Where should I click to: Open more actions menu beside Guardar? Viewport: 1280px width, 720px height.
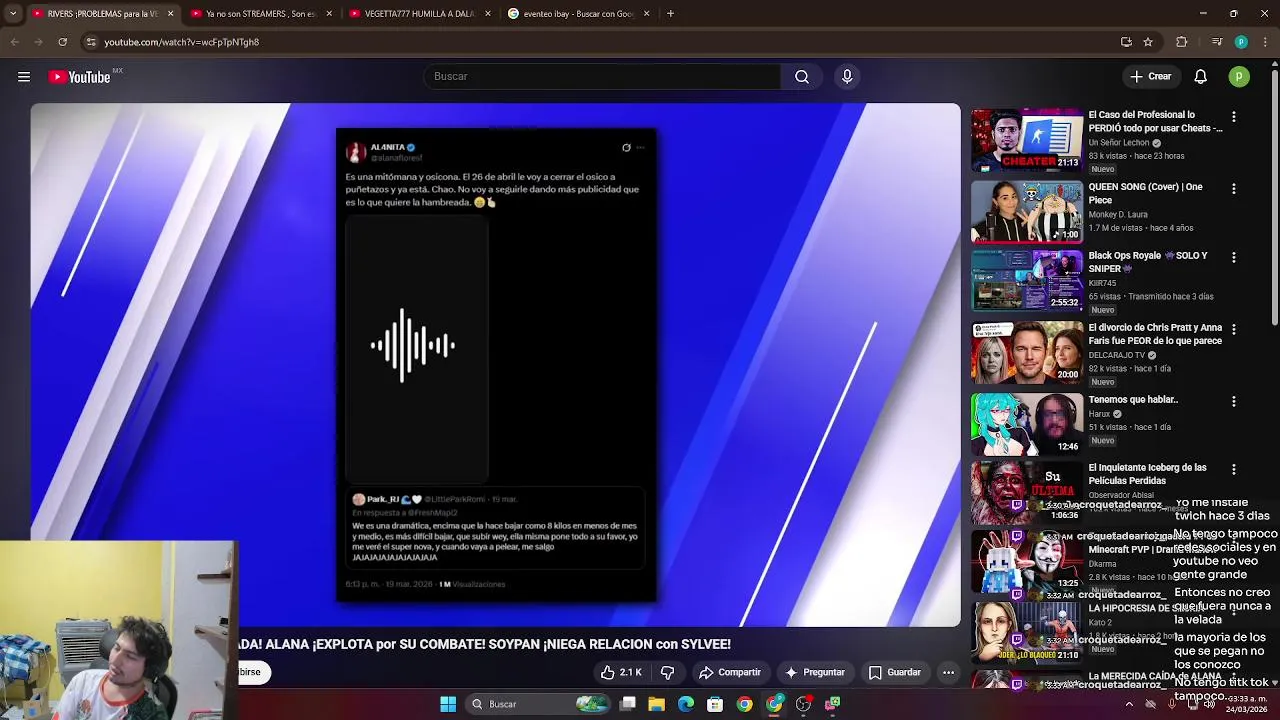click(948, 673)
